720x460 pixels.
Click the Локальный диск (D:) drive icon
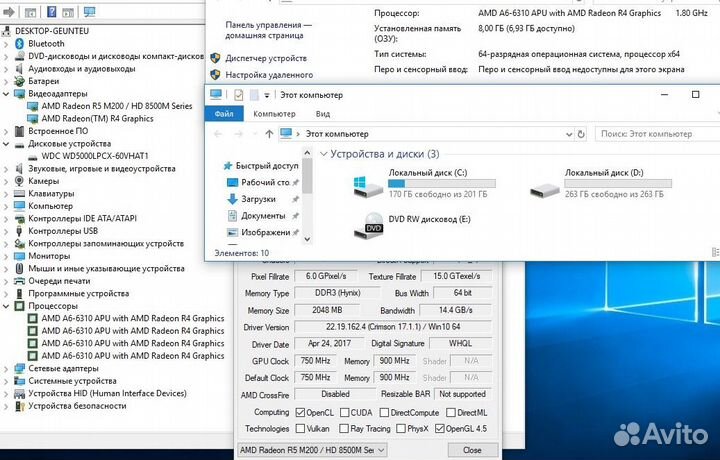tap(545, 190)
